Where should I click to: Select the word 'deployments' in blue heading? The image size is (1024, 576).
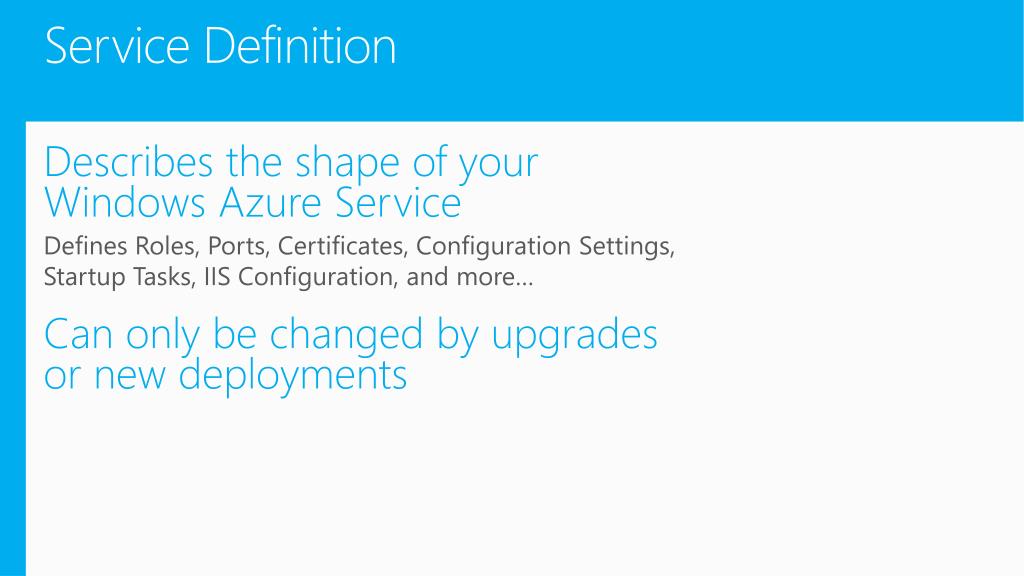[293, 377]
